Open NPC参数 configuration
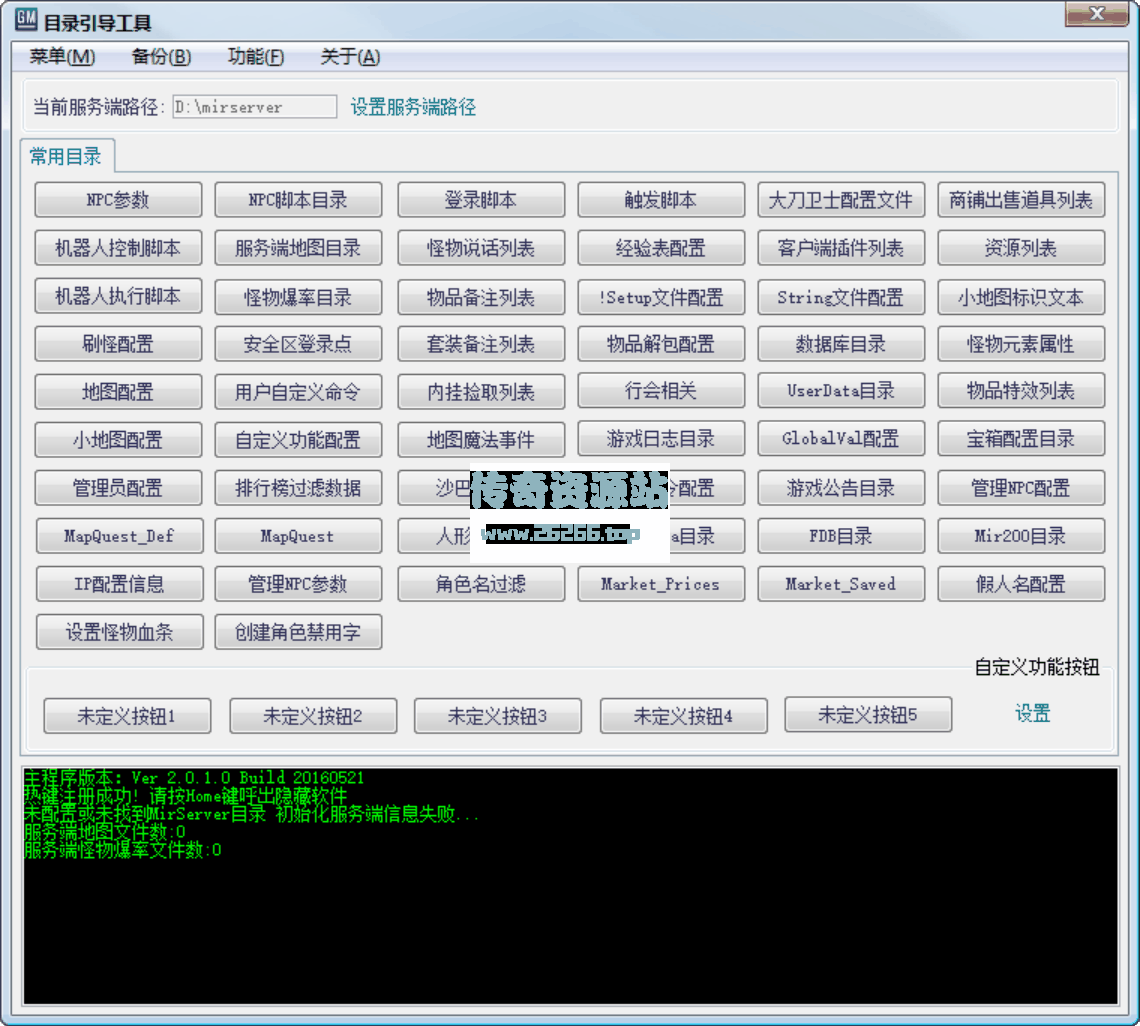 click(119, 199)
